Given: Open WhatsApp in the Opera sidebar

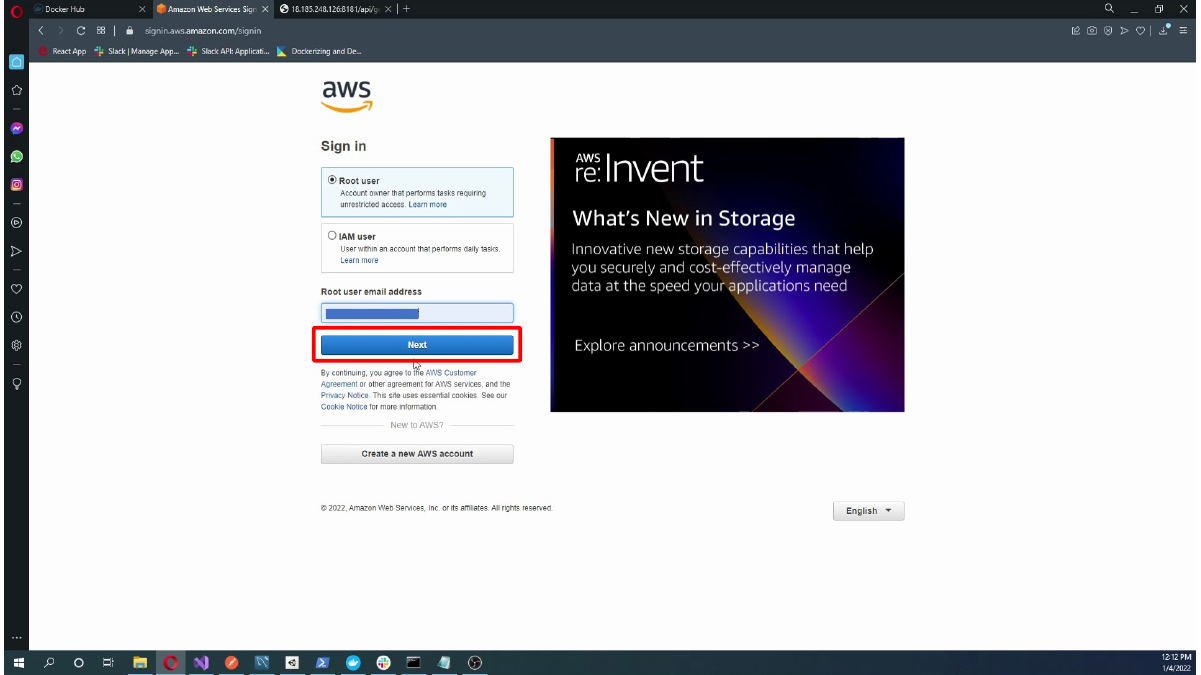Looking at the screenshot, I should point(16,157).
